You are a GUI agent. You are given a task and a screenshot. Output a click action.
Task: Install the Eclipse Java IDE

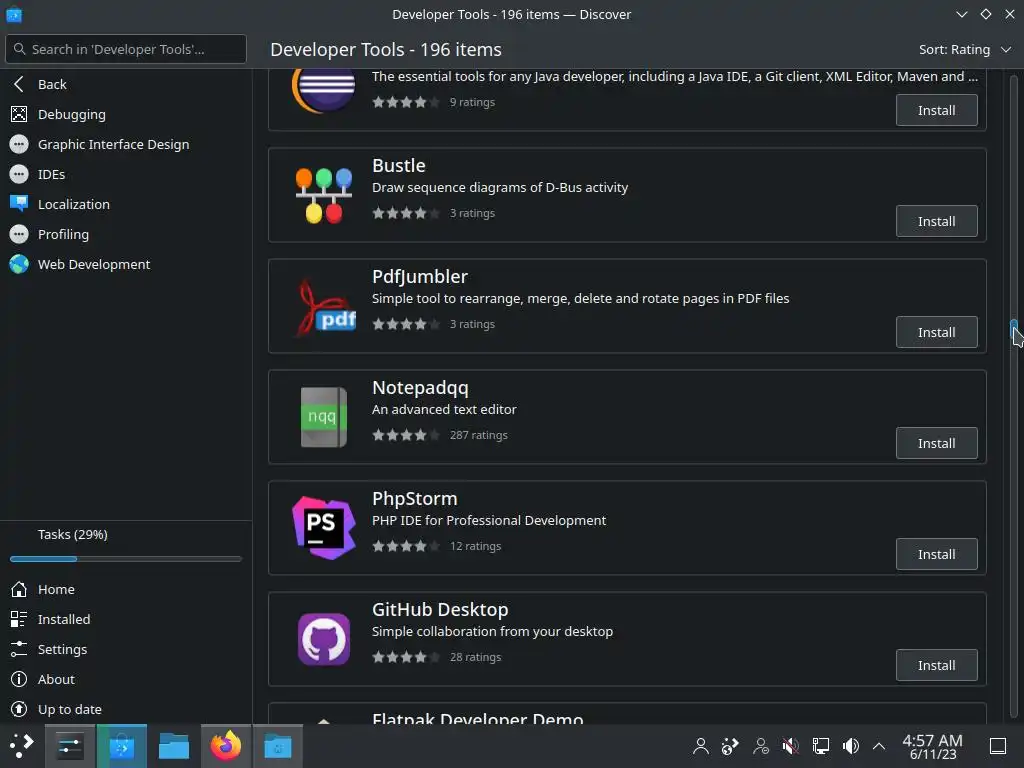pyautogui.click(x=936, y=110)
